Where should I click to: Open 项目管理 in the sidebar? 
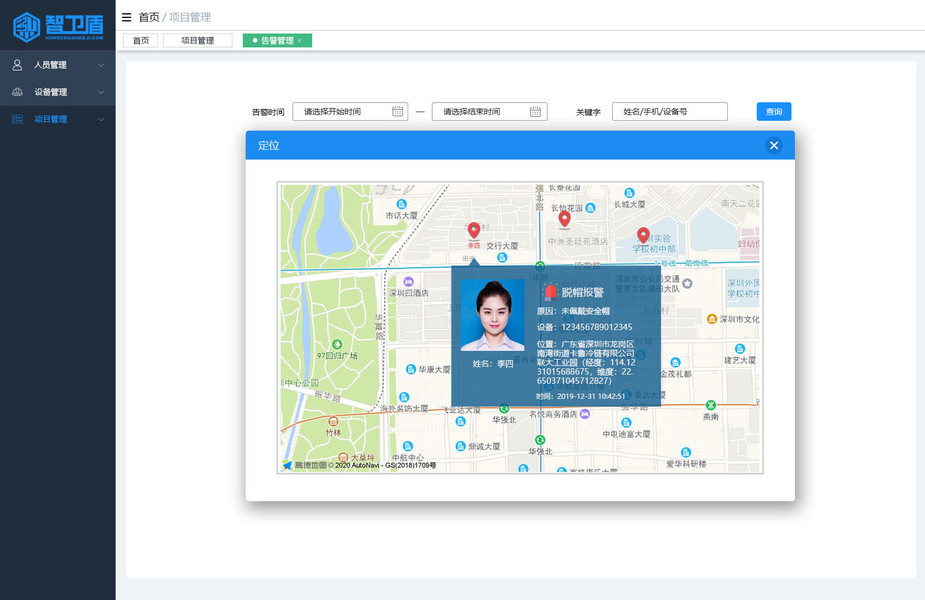coord(58,119)
